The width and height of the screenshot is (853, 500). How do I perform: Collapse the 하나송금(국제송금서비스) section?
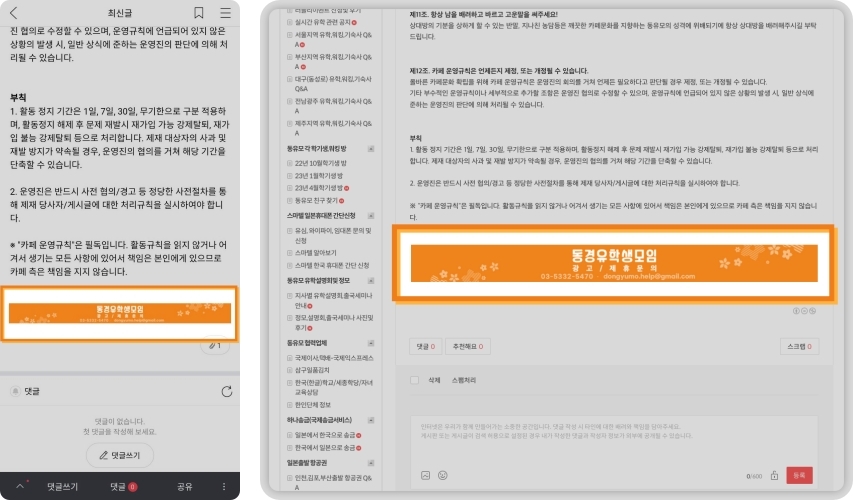pos(371,420)
